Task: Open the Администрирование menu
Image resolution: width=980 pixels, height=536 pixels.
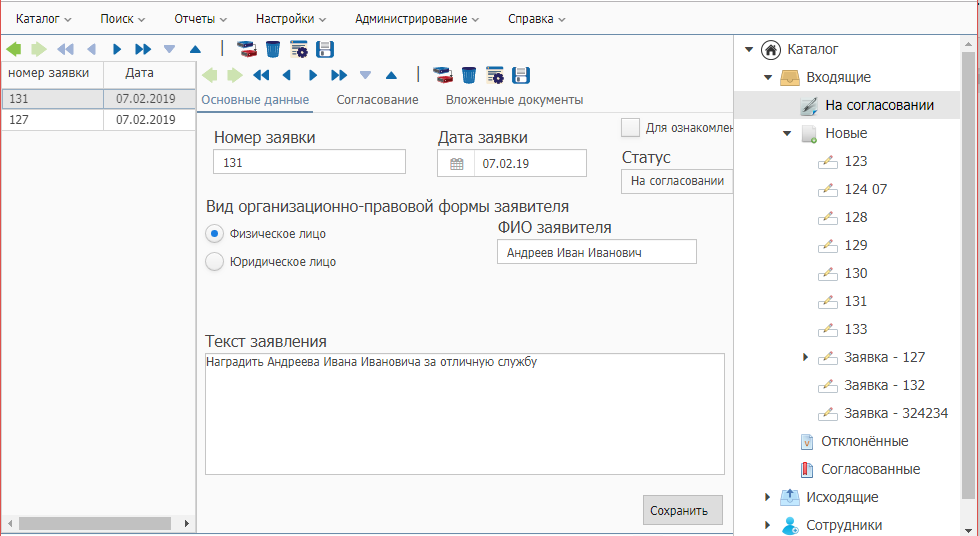Action: (417, 19)
